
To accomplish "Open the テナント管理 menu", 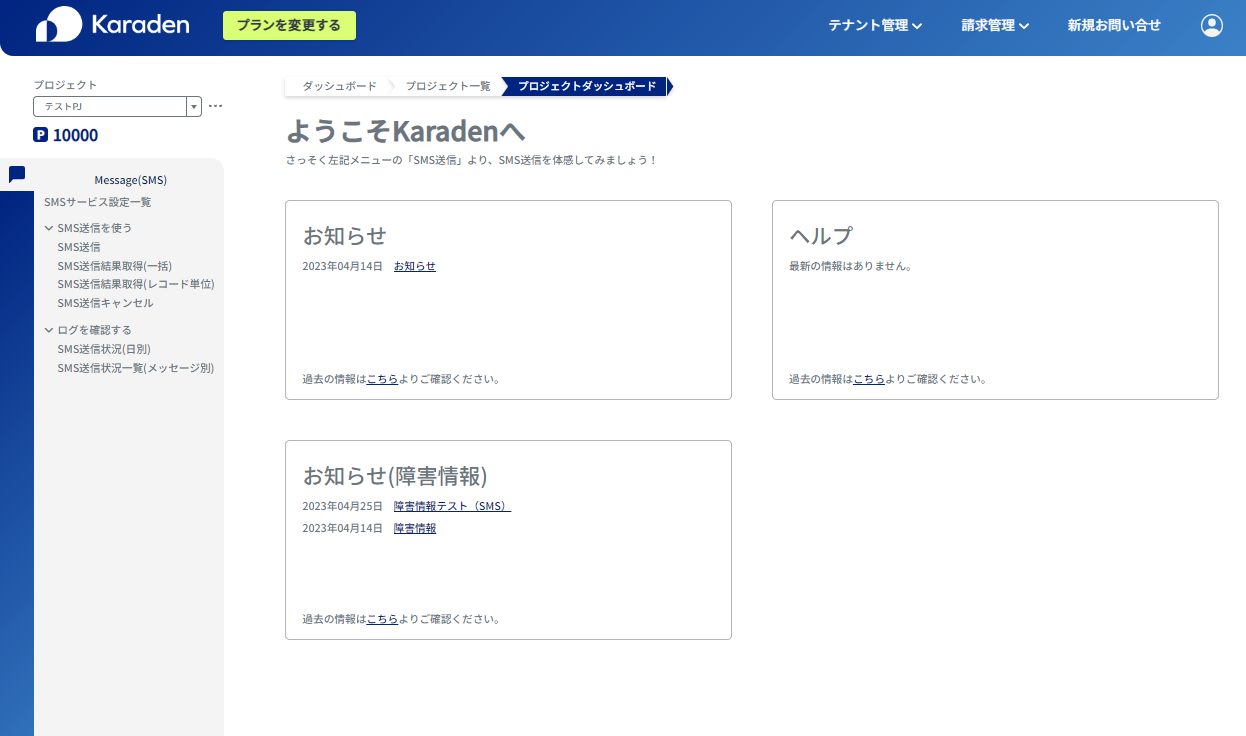I will click(x=875, y=25).
